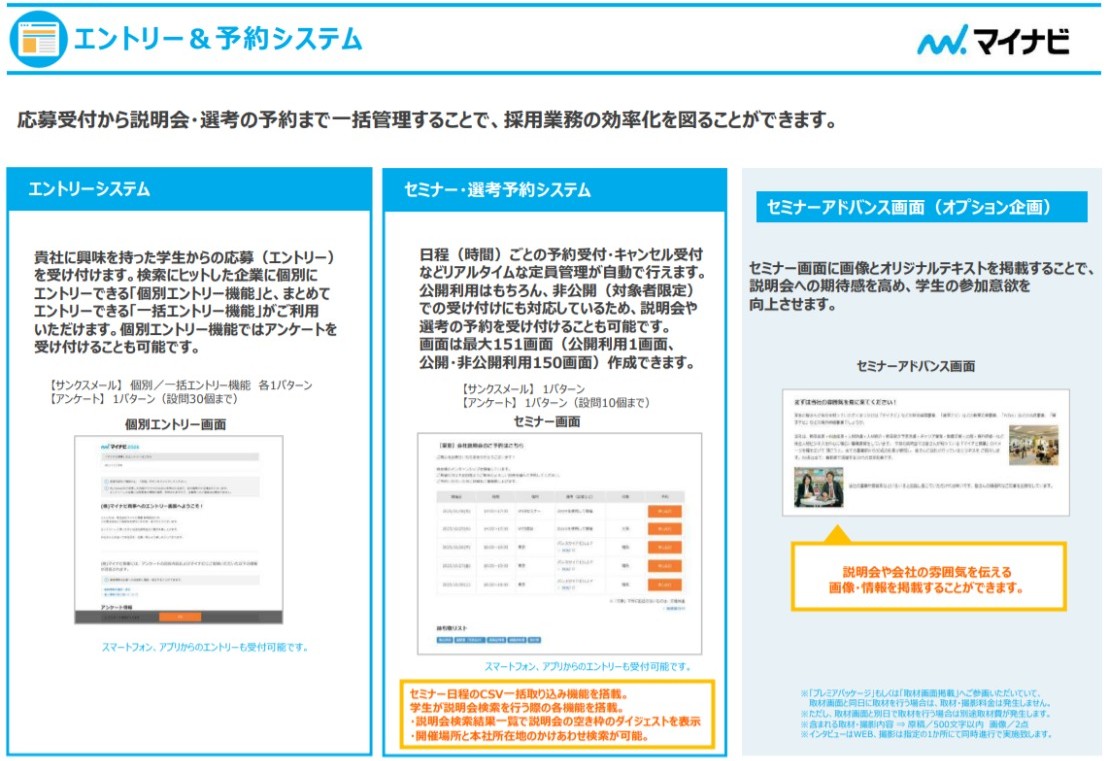Image resolution: width=1109 pixels, height=761 pixels.
Task: Click the line 【サンクスメール】個別／一括エントリー機能 各1パターン
Action: [180, 385]
